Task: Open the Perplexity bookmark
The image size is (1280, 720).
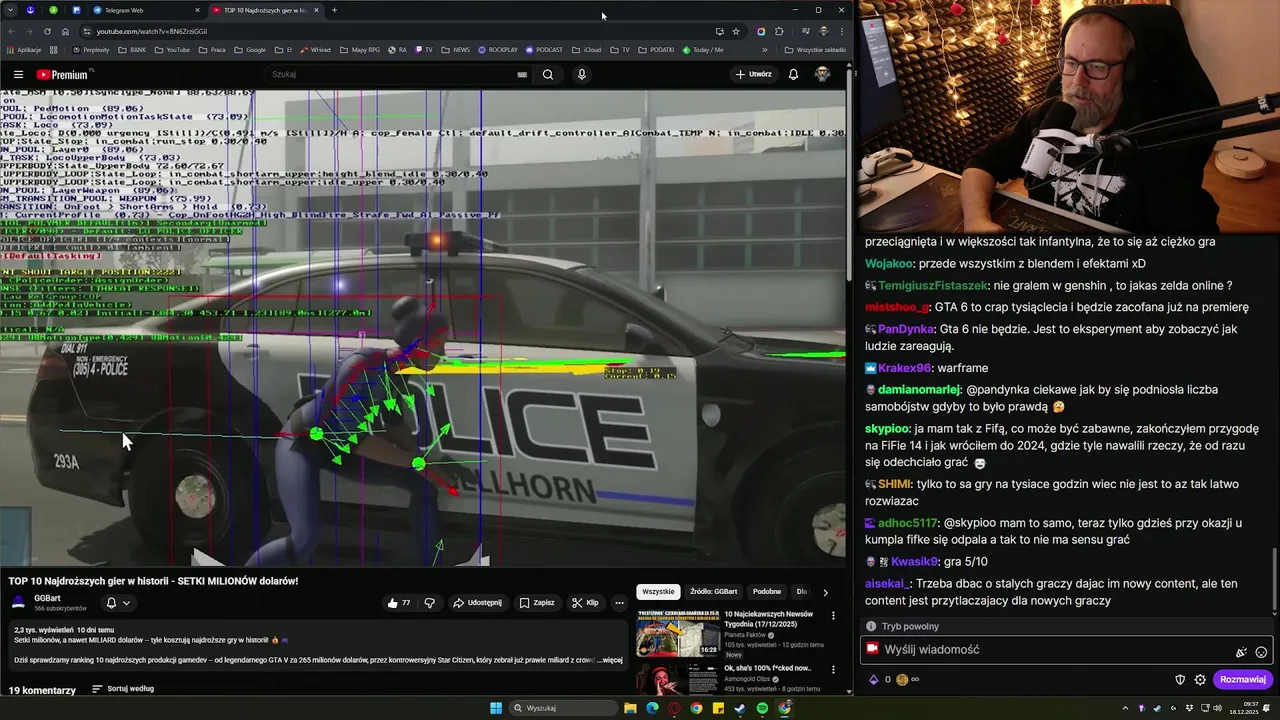Action: [91, 49]
